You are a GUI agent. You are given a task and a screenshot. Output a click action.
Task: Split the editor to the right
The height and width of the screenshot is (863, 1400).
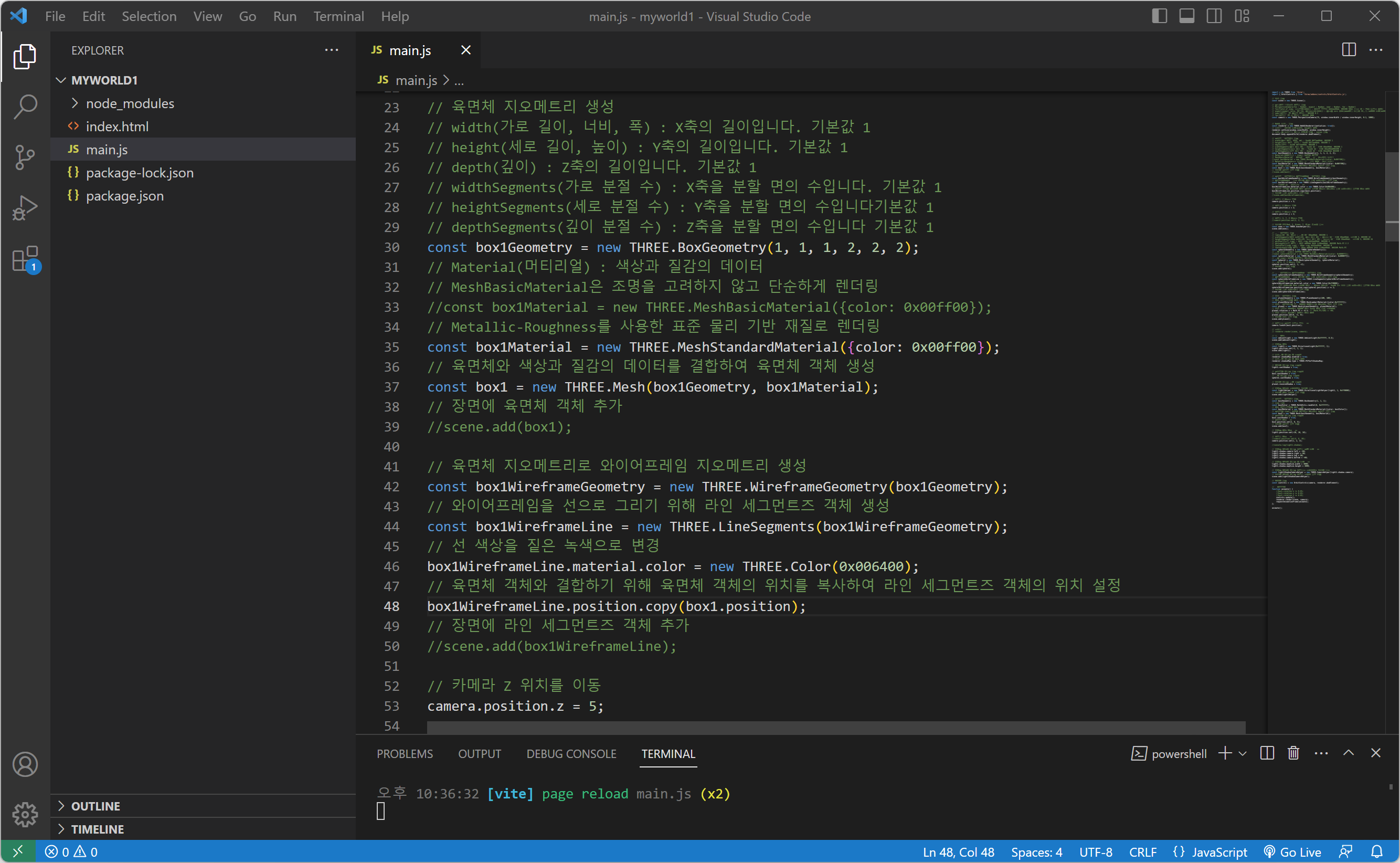tap(1349, 50)
